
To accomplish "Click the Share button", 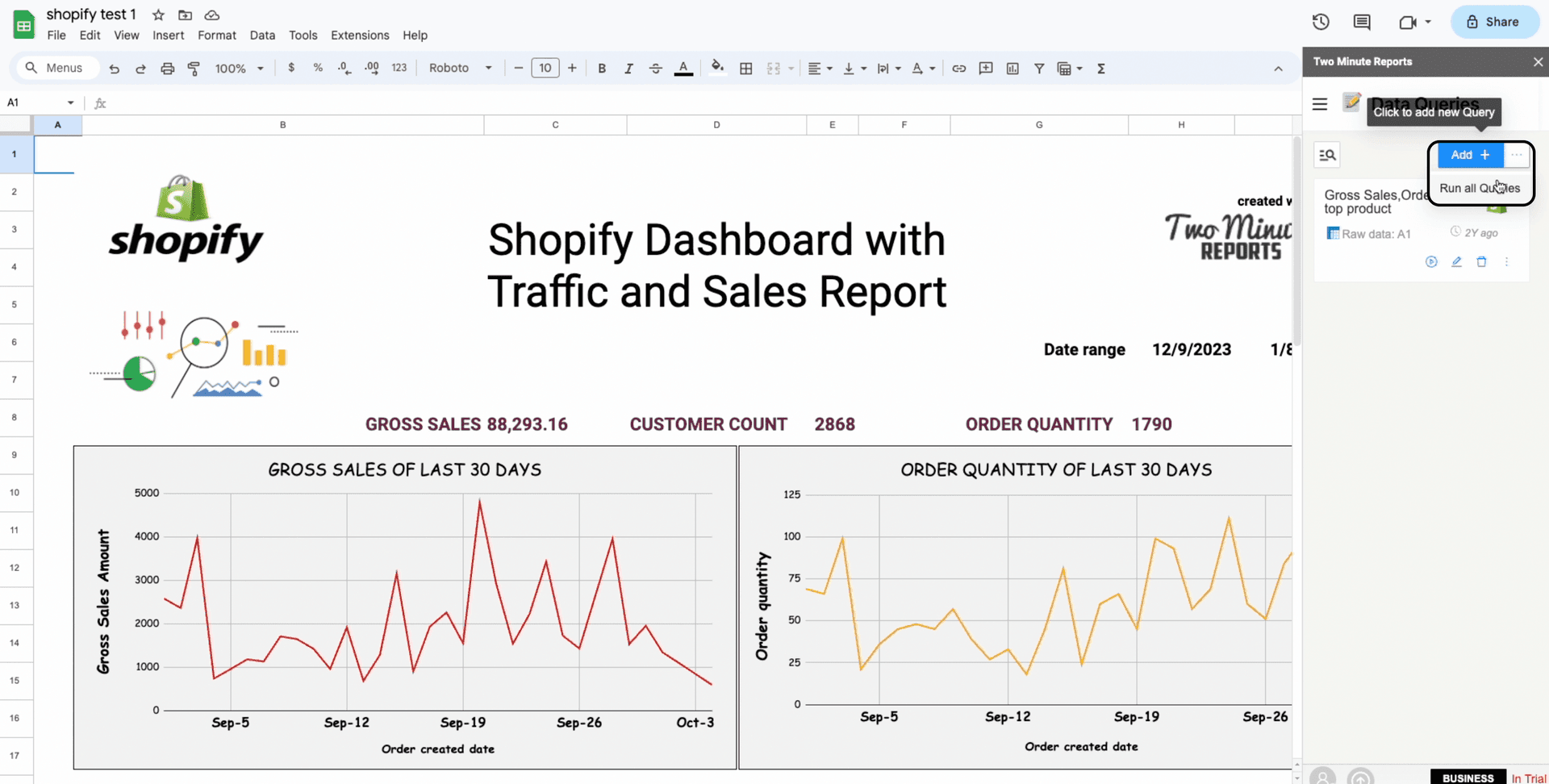I will (1494, 22).
